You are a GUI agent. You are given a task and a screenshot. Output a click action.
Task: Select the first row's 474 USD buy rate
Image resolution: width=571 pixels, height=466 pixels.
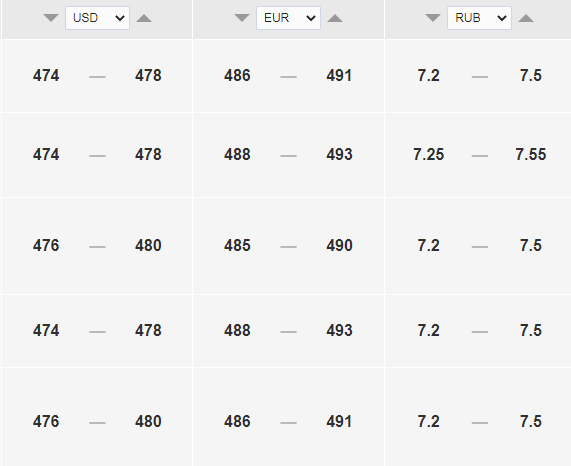click(46, 76)
